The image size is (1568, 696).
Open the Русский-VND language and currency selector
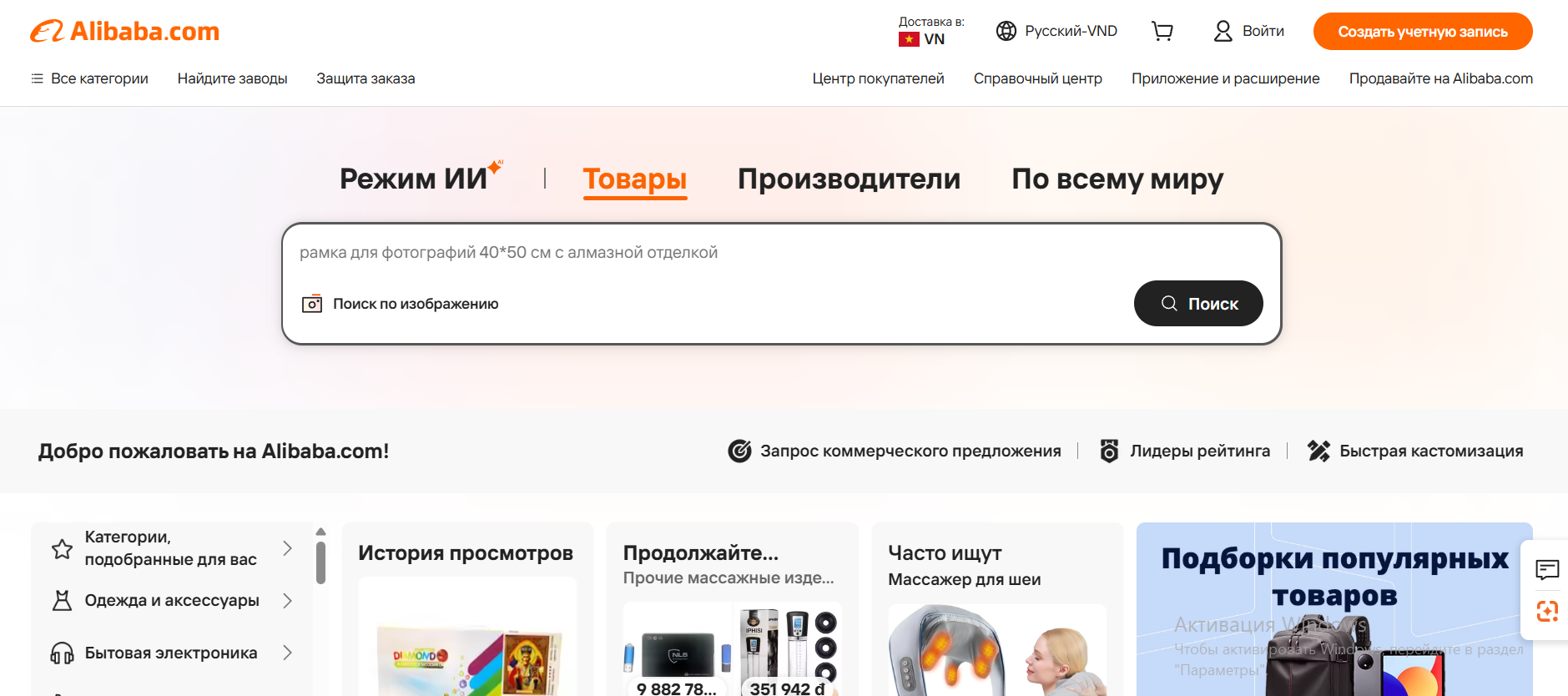coord(1056,31)
